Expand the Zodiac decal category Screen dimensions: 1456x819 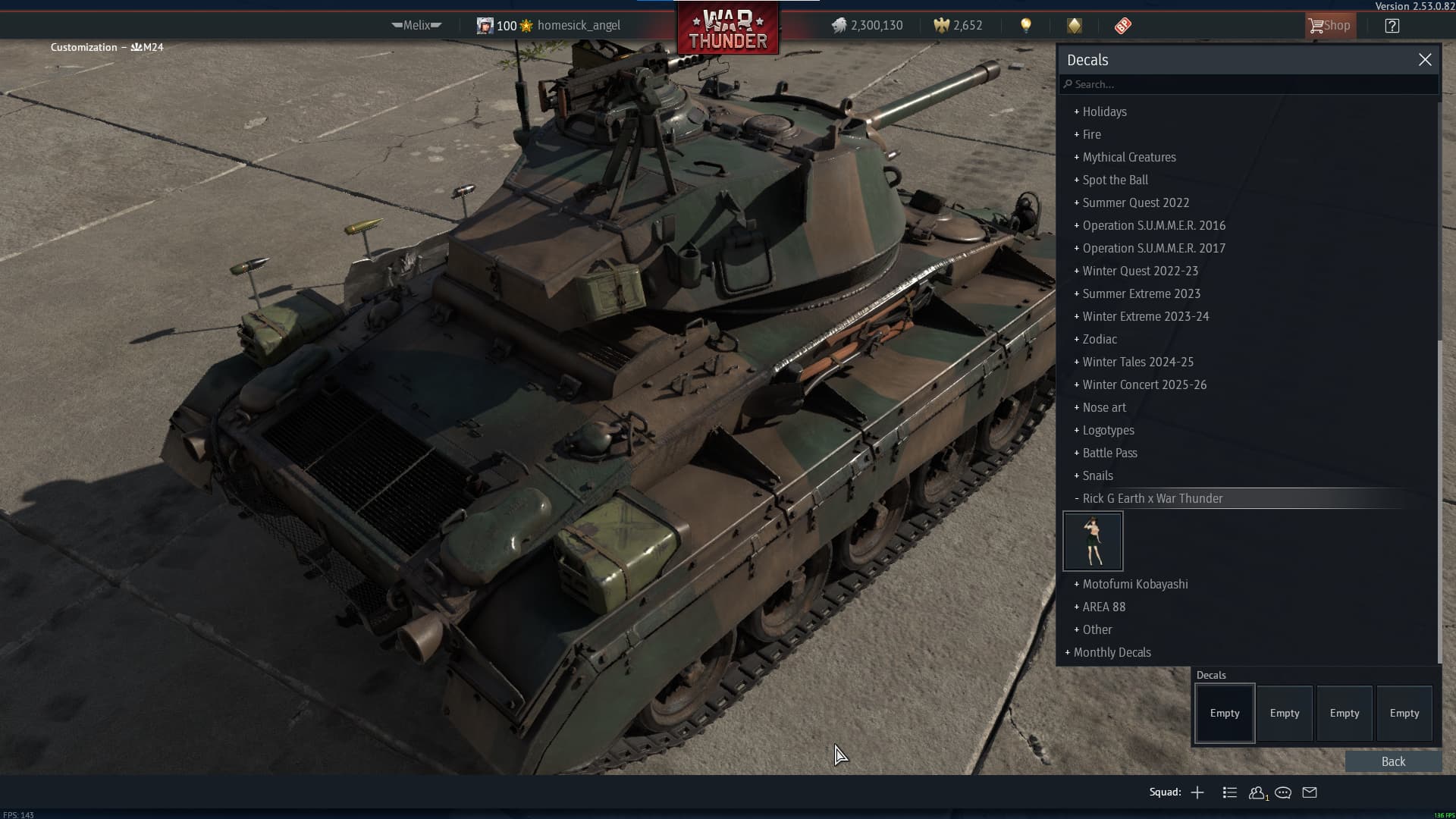pyautogui.click(x=1099, y=339)
